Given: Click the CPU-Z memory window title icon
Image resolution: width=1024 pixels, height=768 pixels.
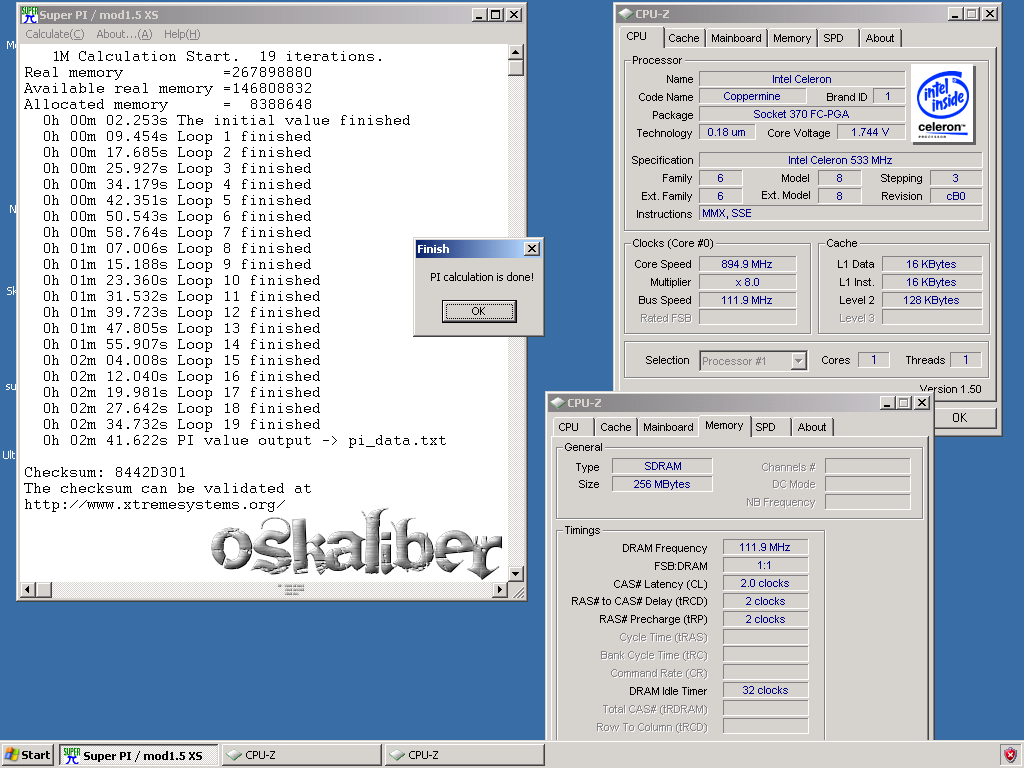Looking at the screenshot, I should 558,403.
